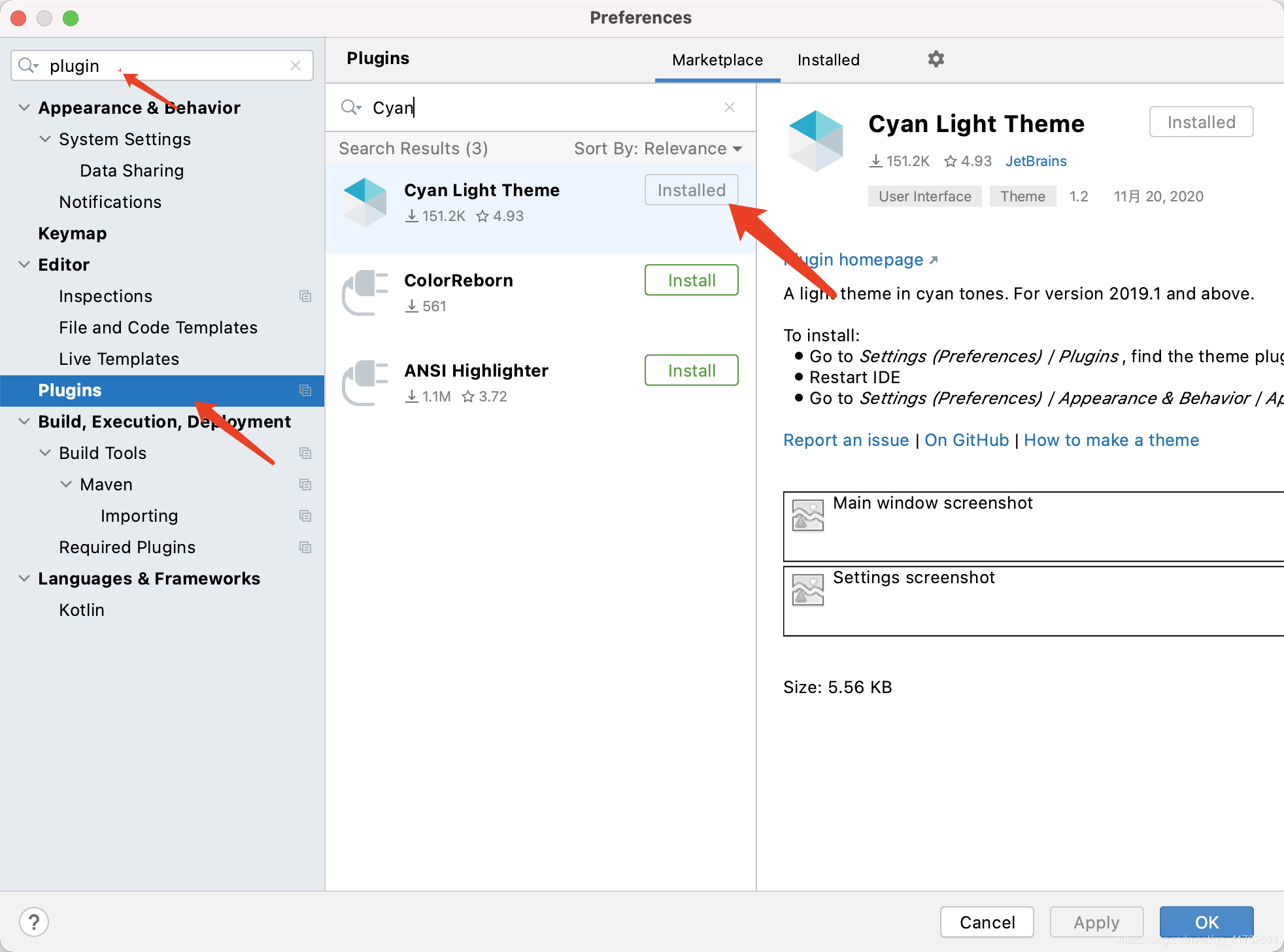Clear the Cyan plugin search field
Screen dimensions: 1284x952
click(x=730, y=107)
